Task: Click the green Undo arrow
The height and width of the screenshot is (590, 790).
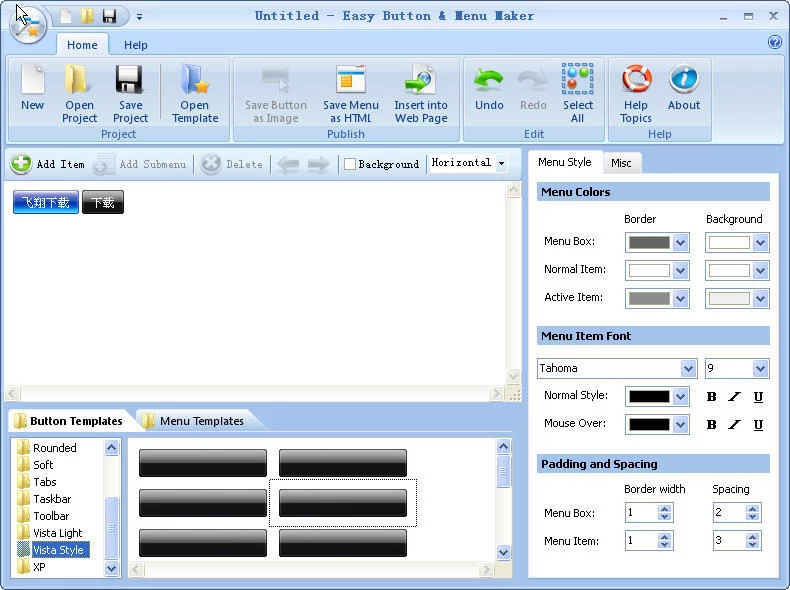Action: [489, 79]
